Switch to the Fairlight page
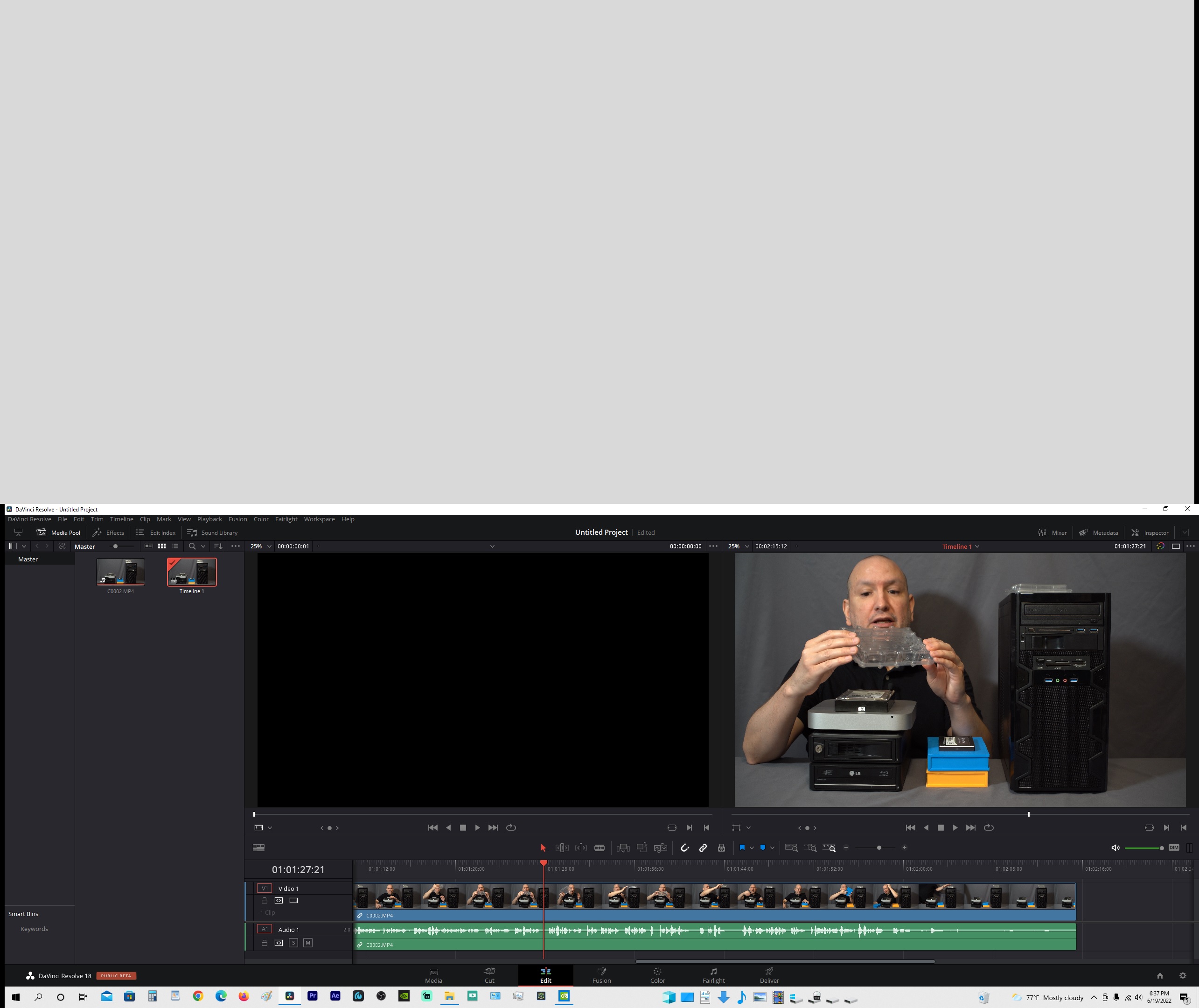The width and height of the screenshot is (1199, 1008). (713, 975)
